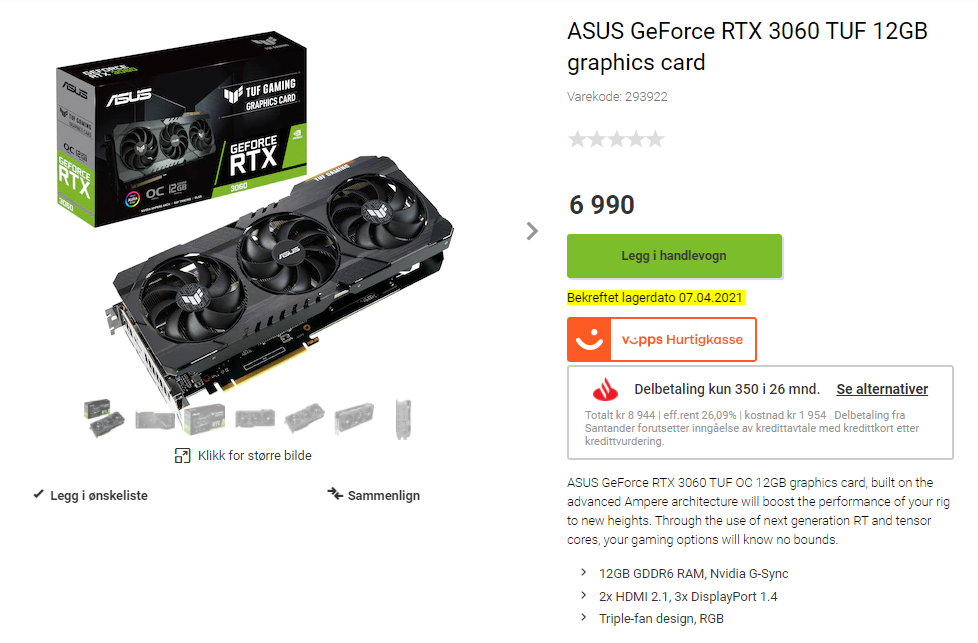This screenshot has height=643, width=978.
Task: Rate product using the star rating
Action: pos(616,138)
